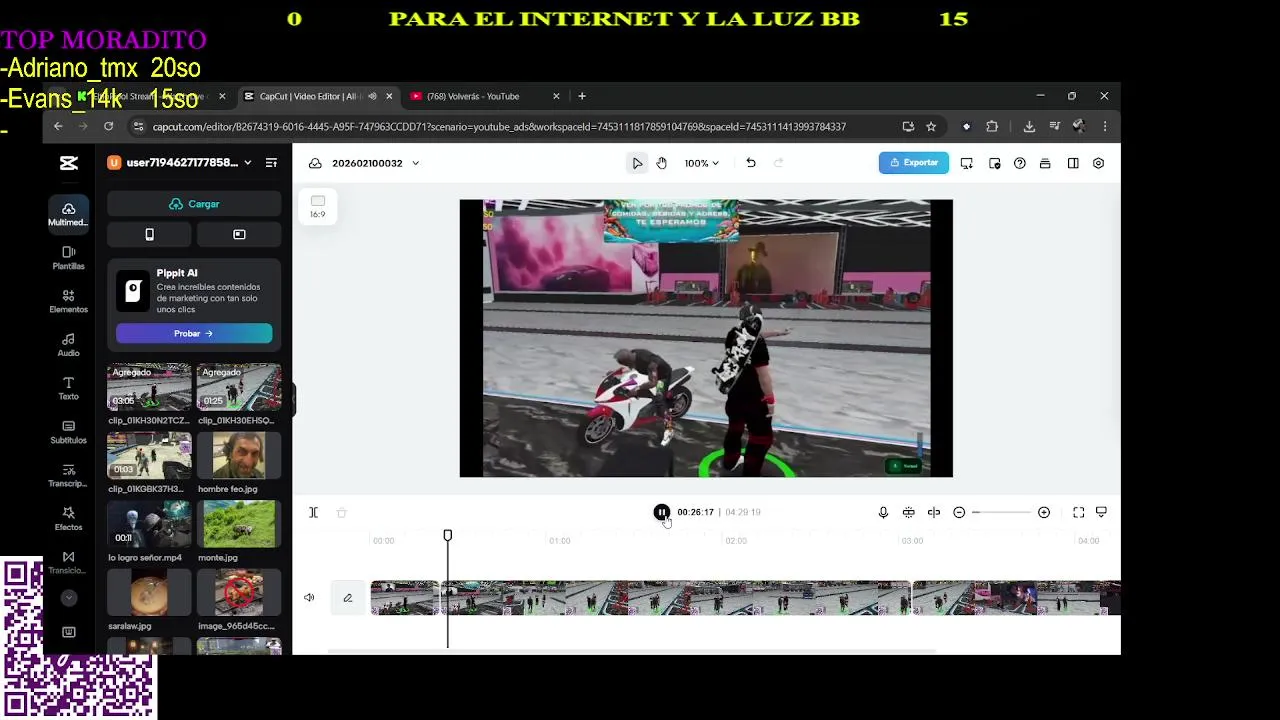Mute the timeline video track
The width and height of the screenshot is (1280, 720).
point(309,598)
